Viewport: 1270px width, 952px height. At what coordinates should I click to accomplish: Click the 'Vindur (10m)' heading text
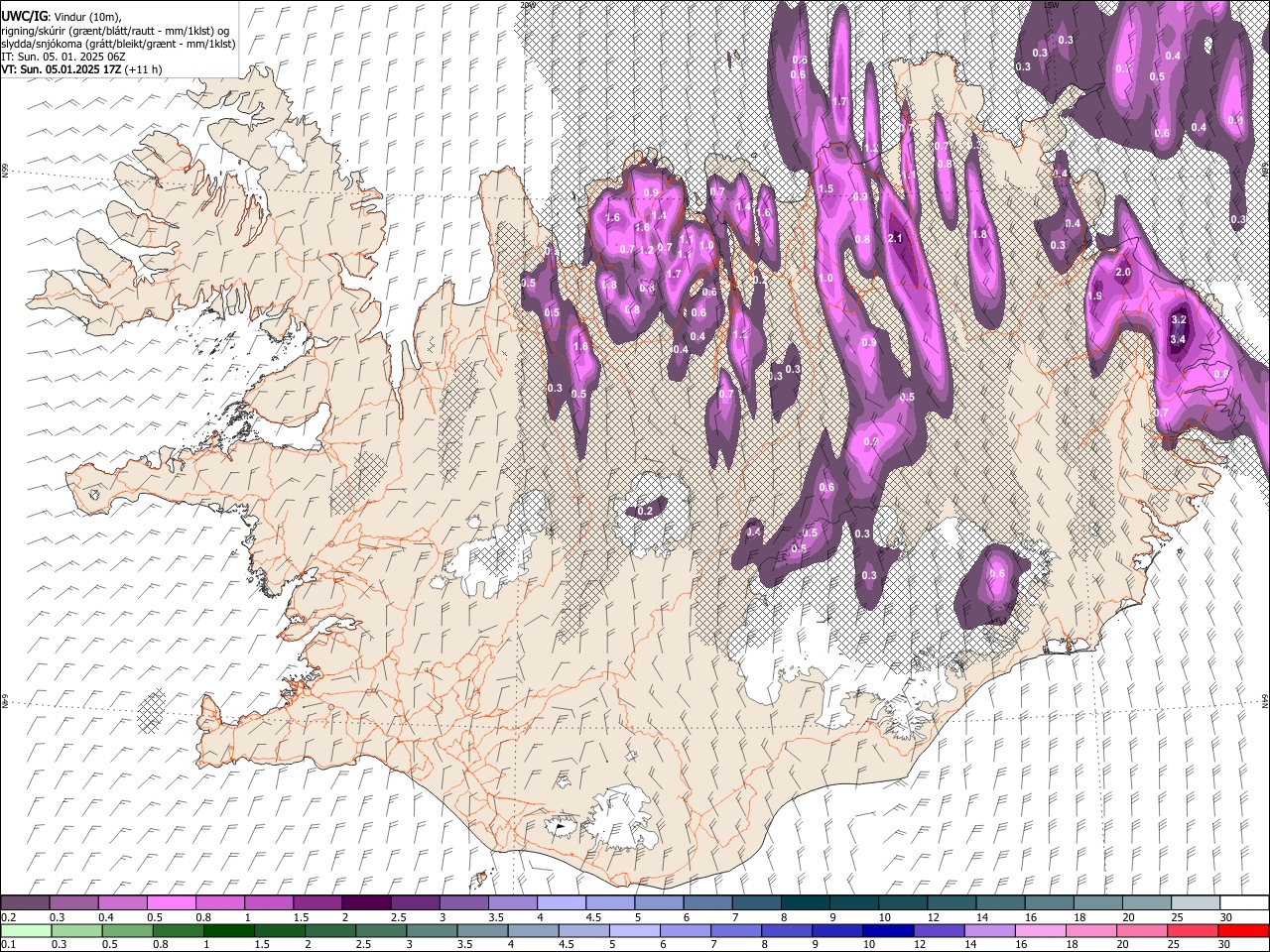(86, 17)
